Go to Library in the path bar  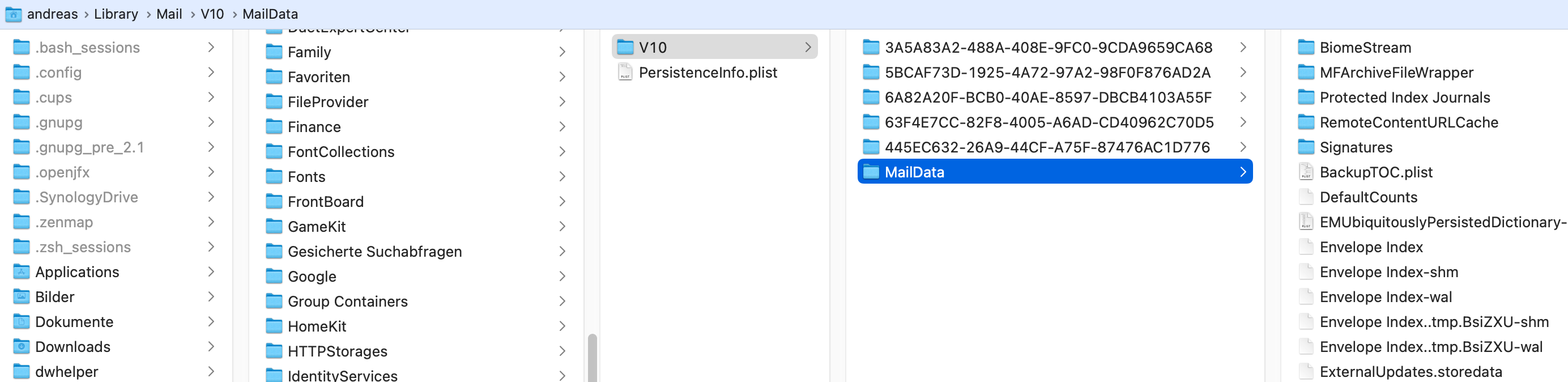point(116,14)
